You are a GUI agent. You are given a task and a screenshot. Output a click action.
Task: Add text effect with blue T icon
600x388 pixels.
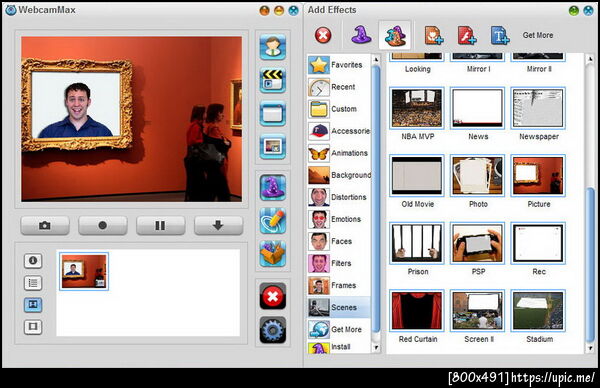500,36
